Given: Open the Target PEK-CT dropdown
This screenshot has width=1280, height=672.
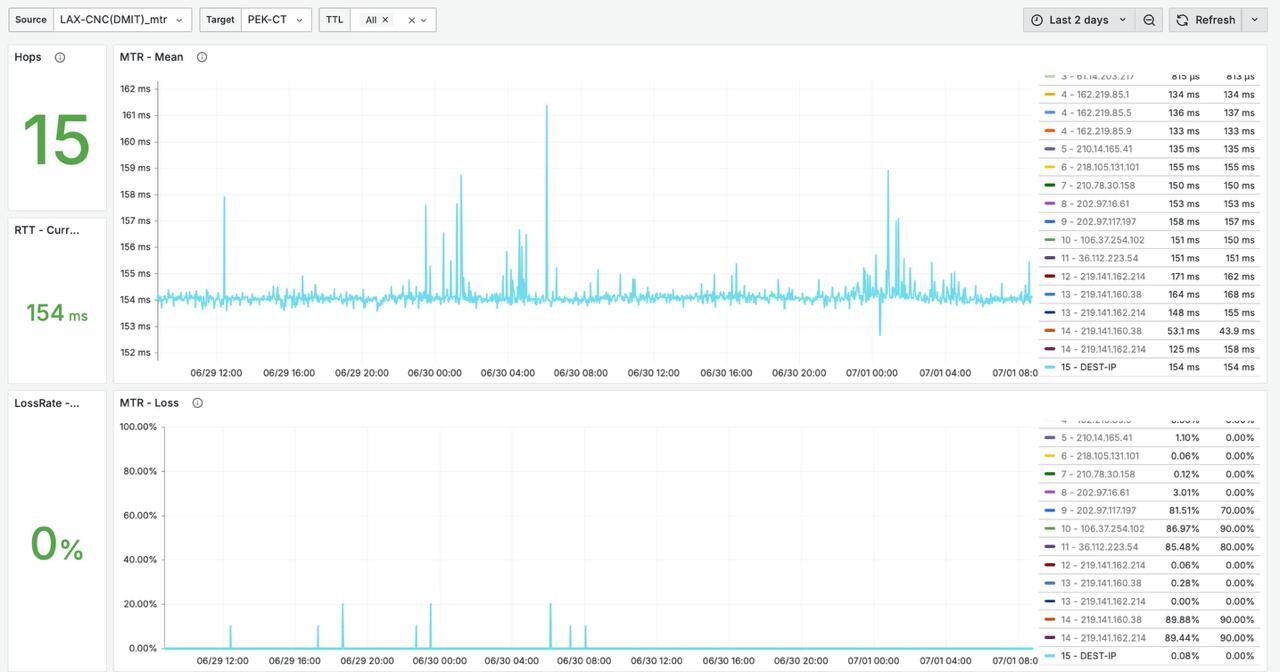Looking at the screenshot, I should (276, 20).
